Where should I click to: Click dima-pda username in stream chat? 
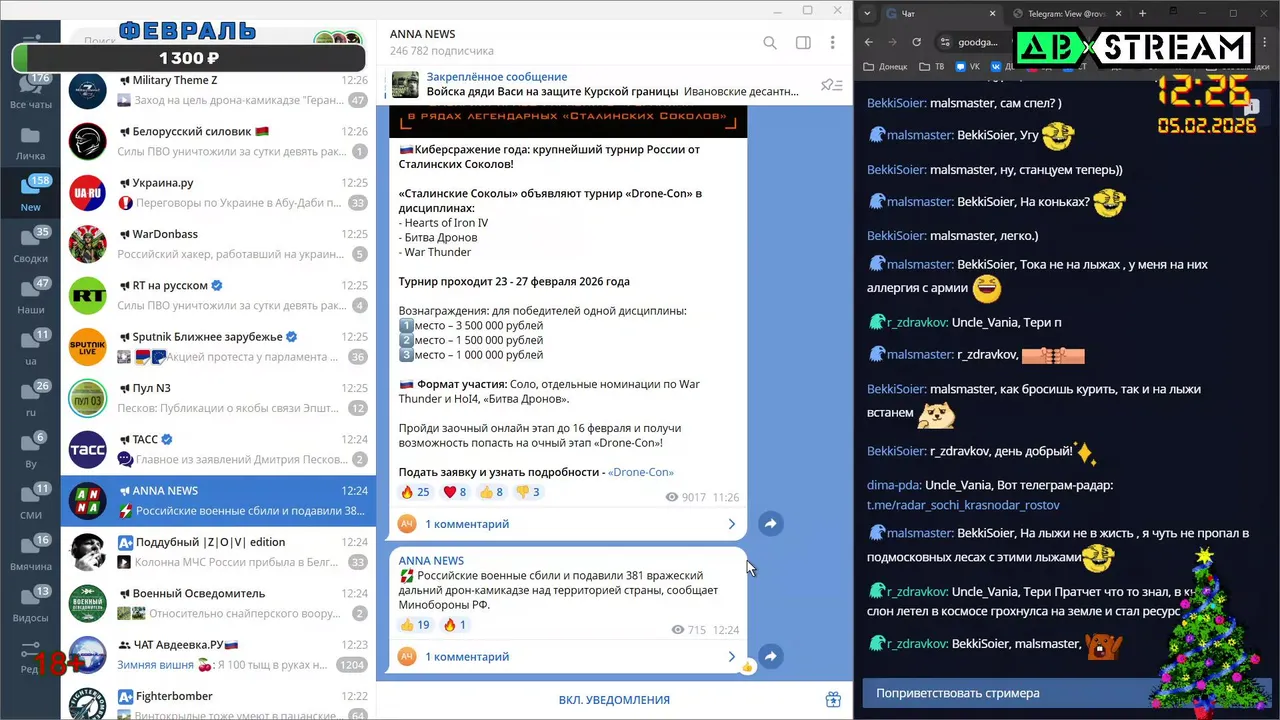[893, 485]
